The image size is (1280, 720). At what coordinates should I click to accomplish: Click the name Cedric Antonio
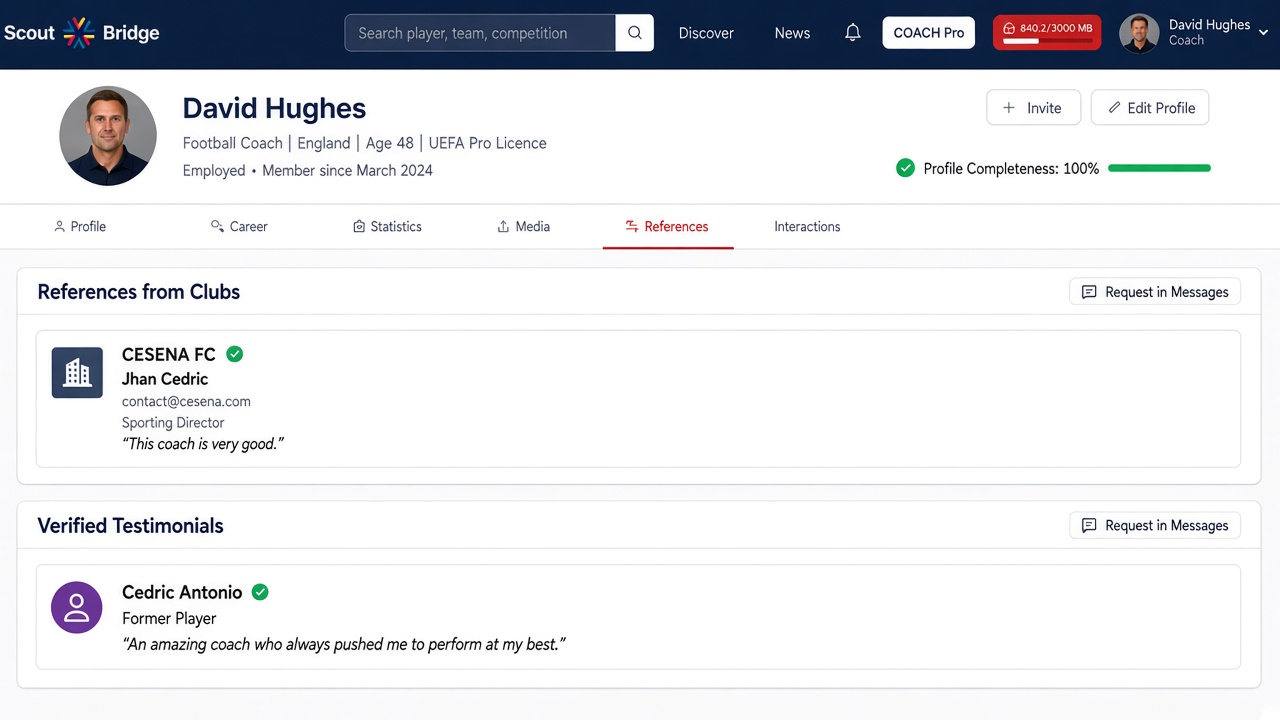click(x=182, y=592)
